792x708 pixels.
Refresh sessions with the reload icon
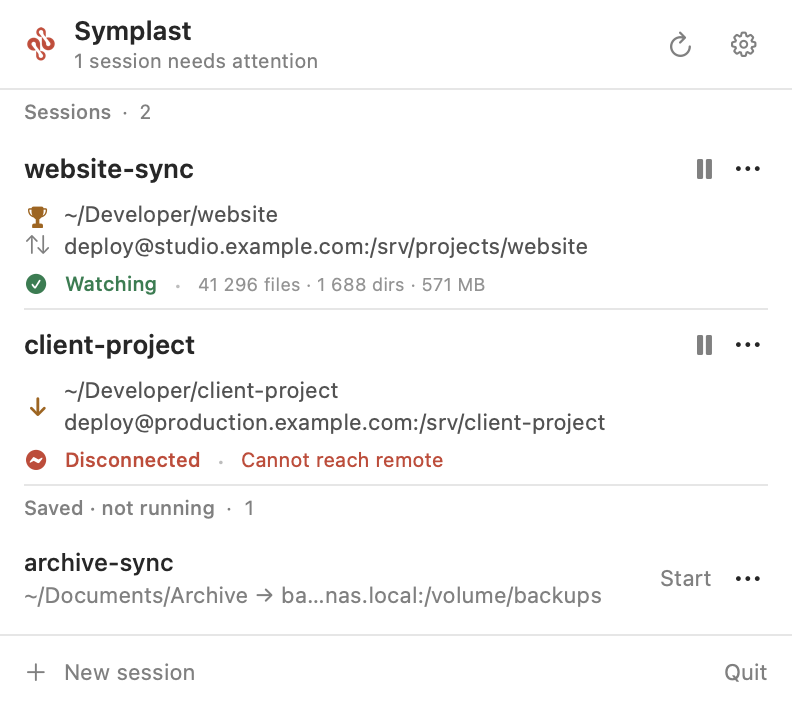click(x=680, y=45)
